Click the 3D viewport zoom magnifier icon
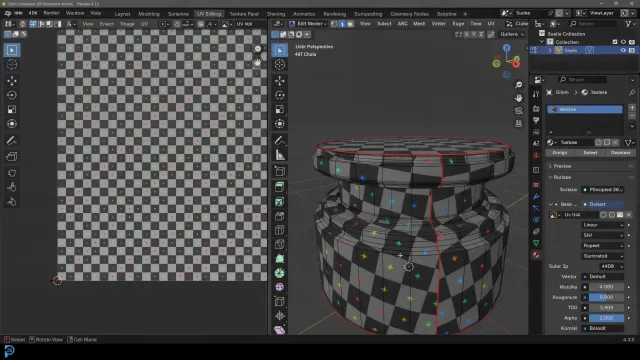Image resolution: width=640 pixels, height=360 pixels. [518, 85]
